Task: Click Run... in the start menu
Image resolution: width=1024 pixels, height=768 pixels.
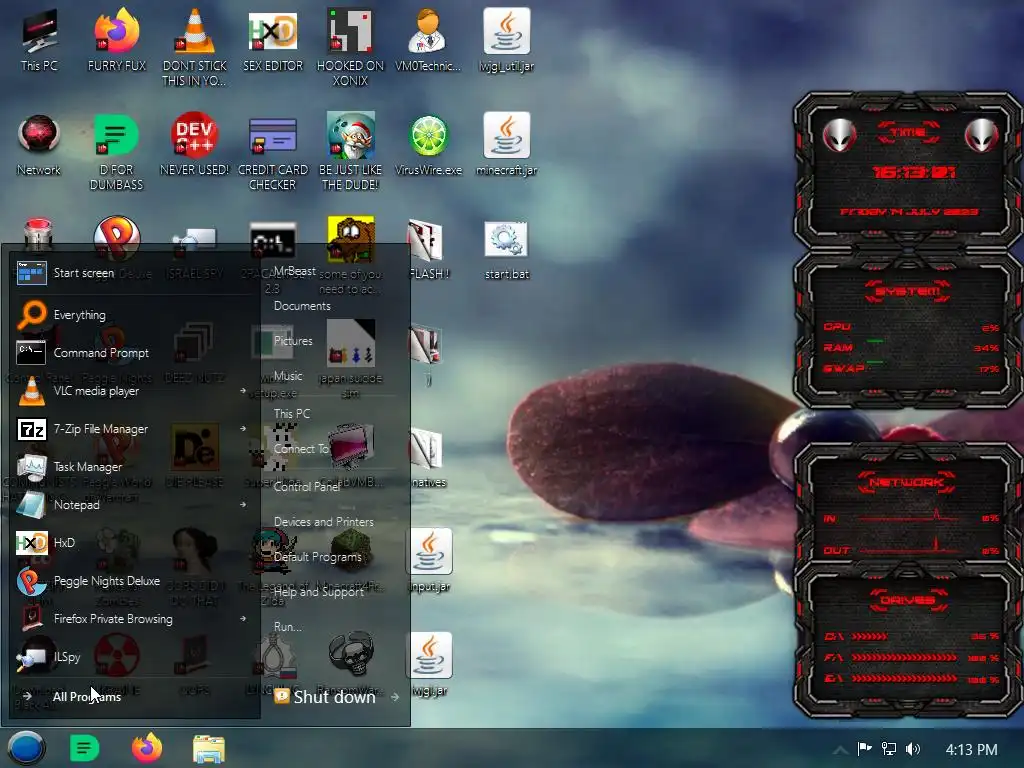Action: coord(288,627)
